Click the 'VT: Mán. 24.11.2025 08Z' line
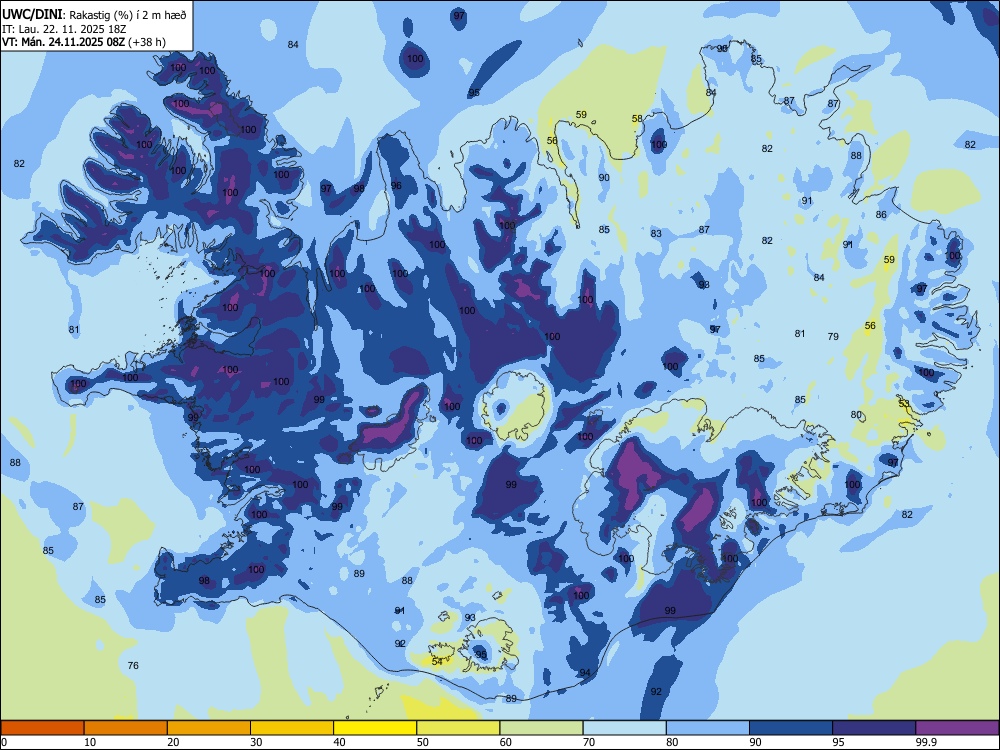Viewport: 1000px width, 750px height. pyautogui.click(x=63, y=42)
